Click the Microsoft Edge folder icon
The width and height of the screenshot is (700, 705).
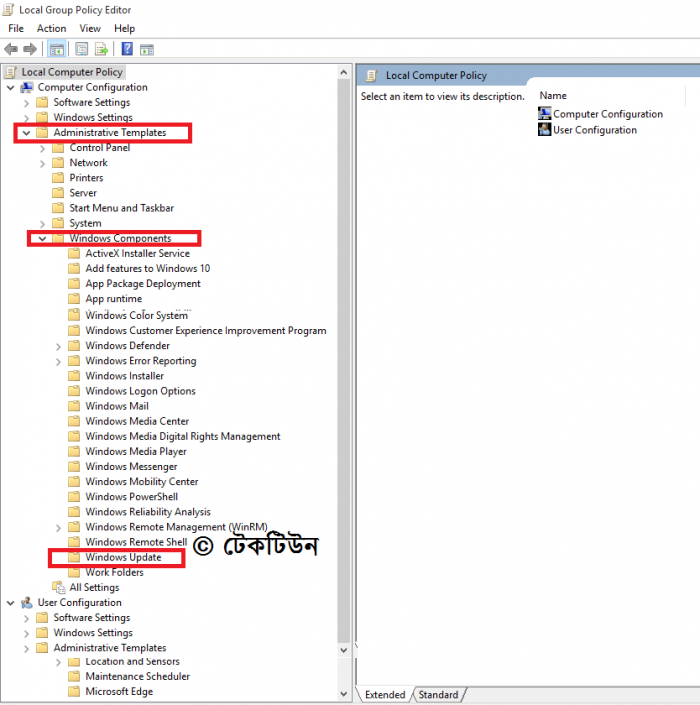74,691
